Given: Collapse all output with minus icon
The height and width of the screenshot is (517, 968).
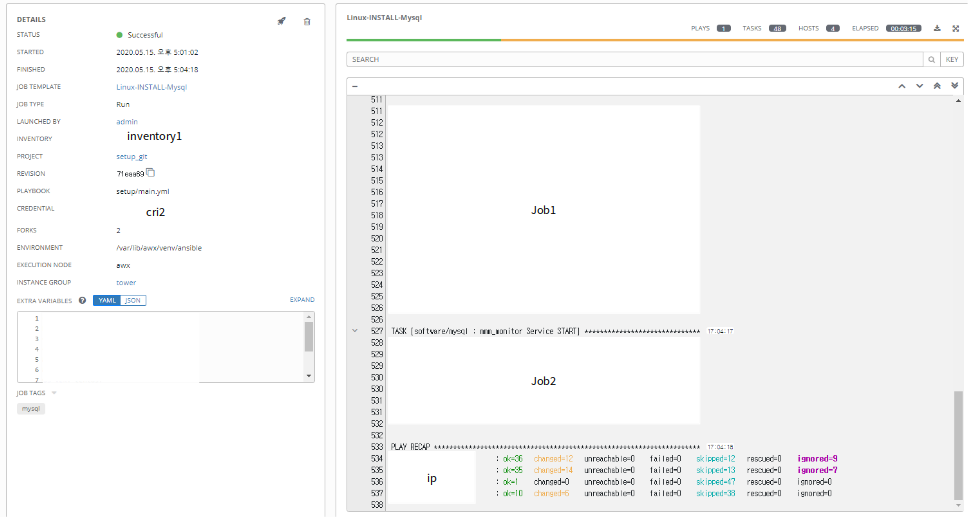Looking at the screenshot, I should pos(355,86).
